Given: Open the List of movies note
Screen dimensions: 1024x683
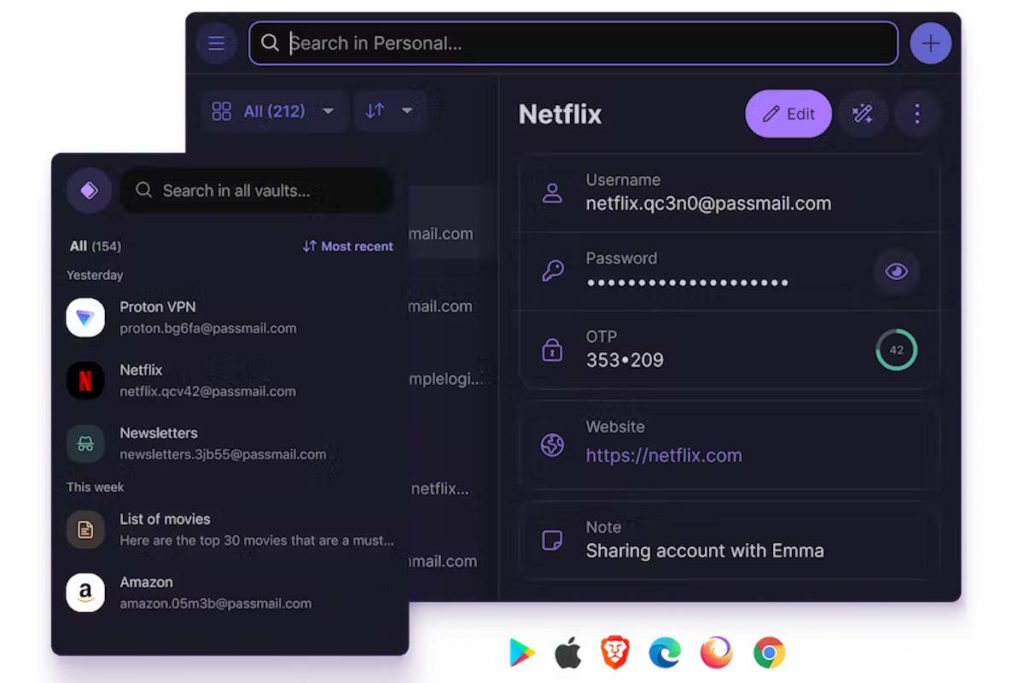Looking at the screenshot, I should pyautogui.click(x=230, y=530).
